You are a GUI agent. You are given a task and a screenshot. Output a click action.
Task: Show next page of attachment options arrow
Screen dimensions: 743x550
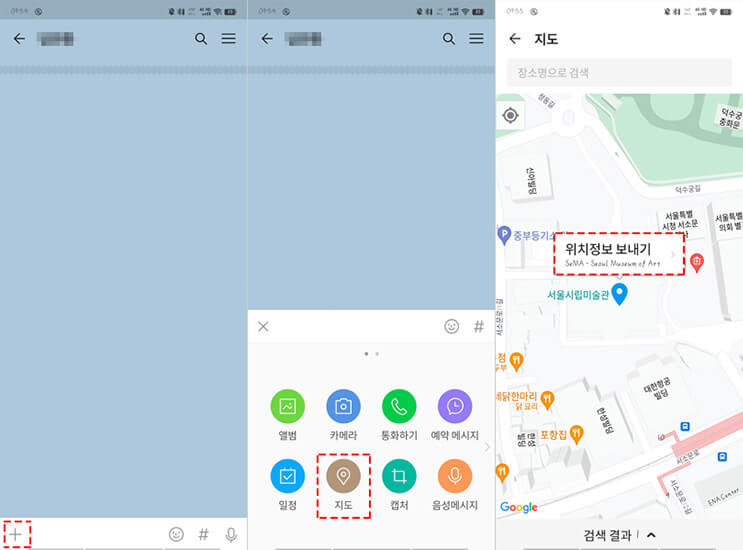pyautogui.click(x=487, y=447)
